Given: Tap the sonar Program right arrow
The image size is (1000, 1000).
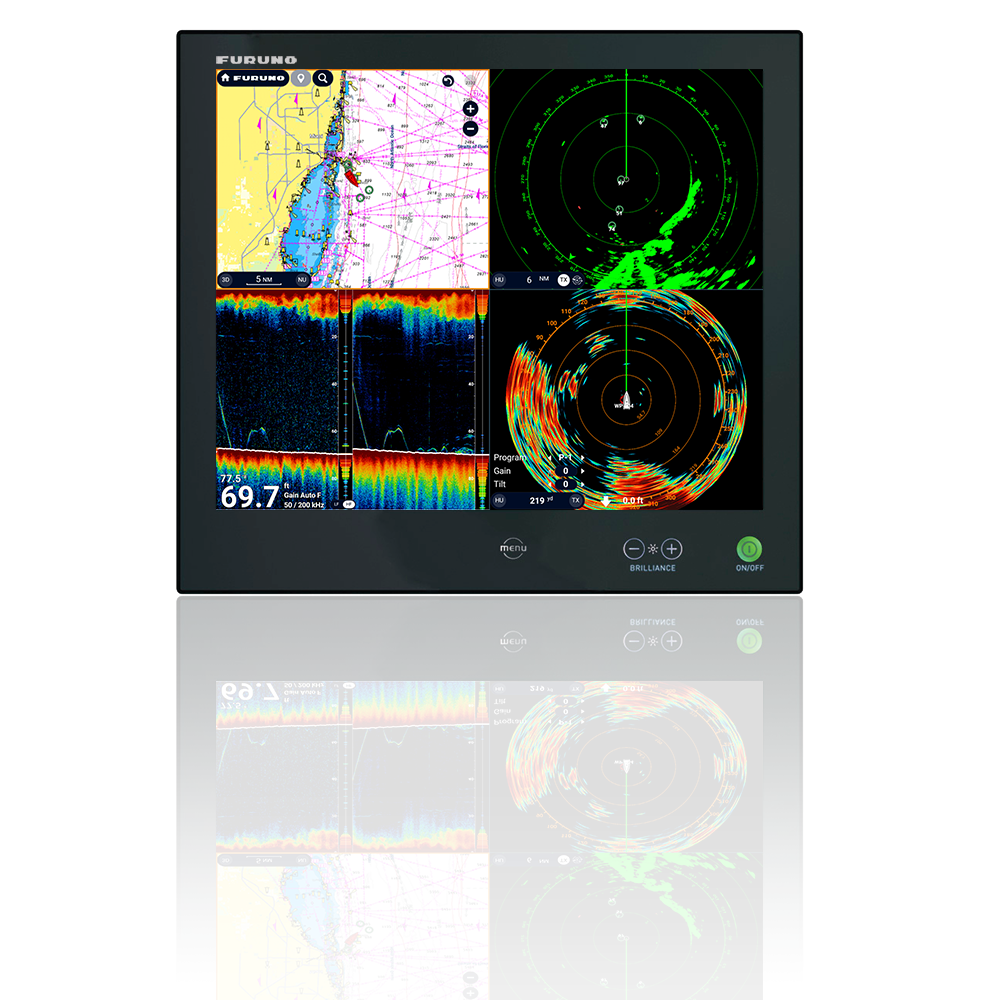Looking at the screenshot, I should click(582, 458).
